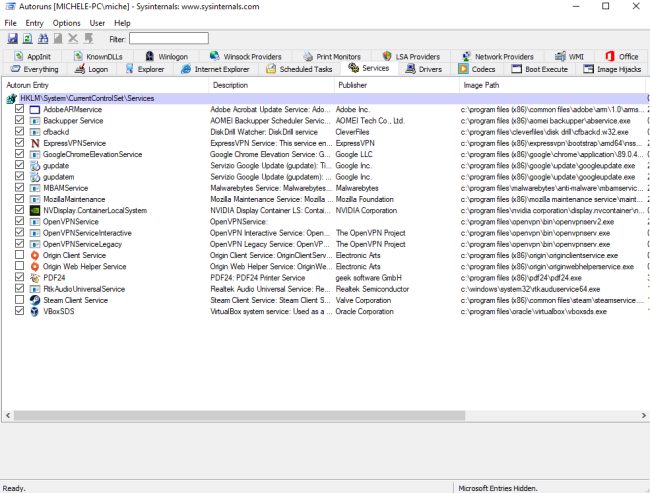Switch to the Image Hijacks tab
Screen dimensions: 650x493
[612, 69]
